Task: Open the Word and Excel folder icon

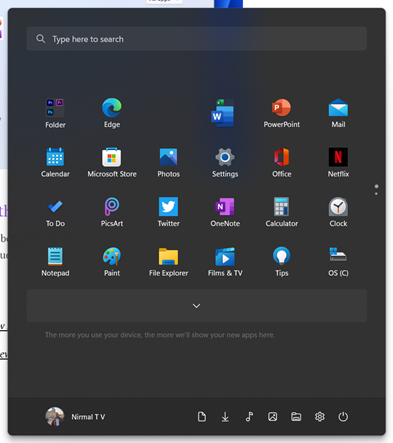Action: coord(223,113)
